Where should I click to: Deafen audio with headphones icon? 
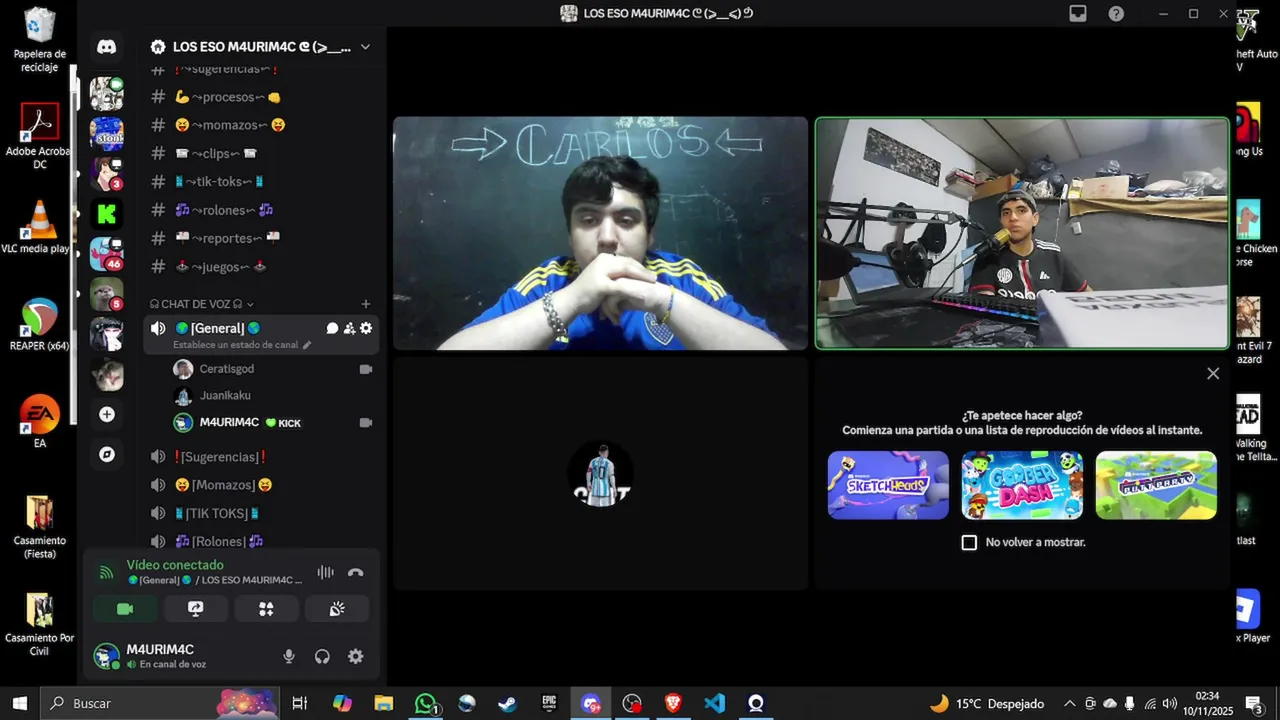click(322, 656)
